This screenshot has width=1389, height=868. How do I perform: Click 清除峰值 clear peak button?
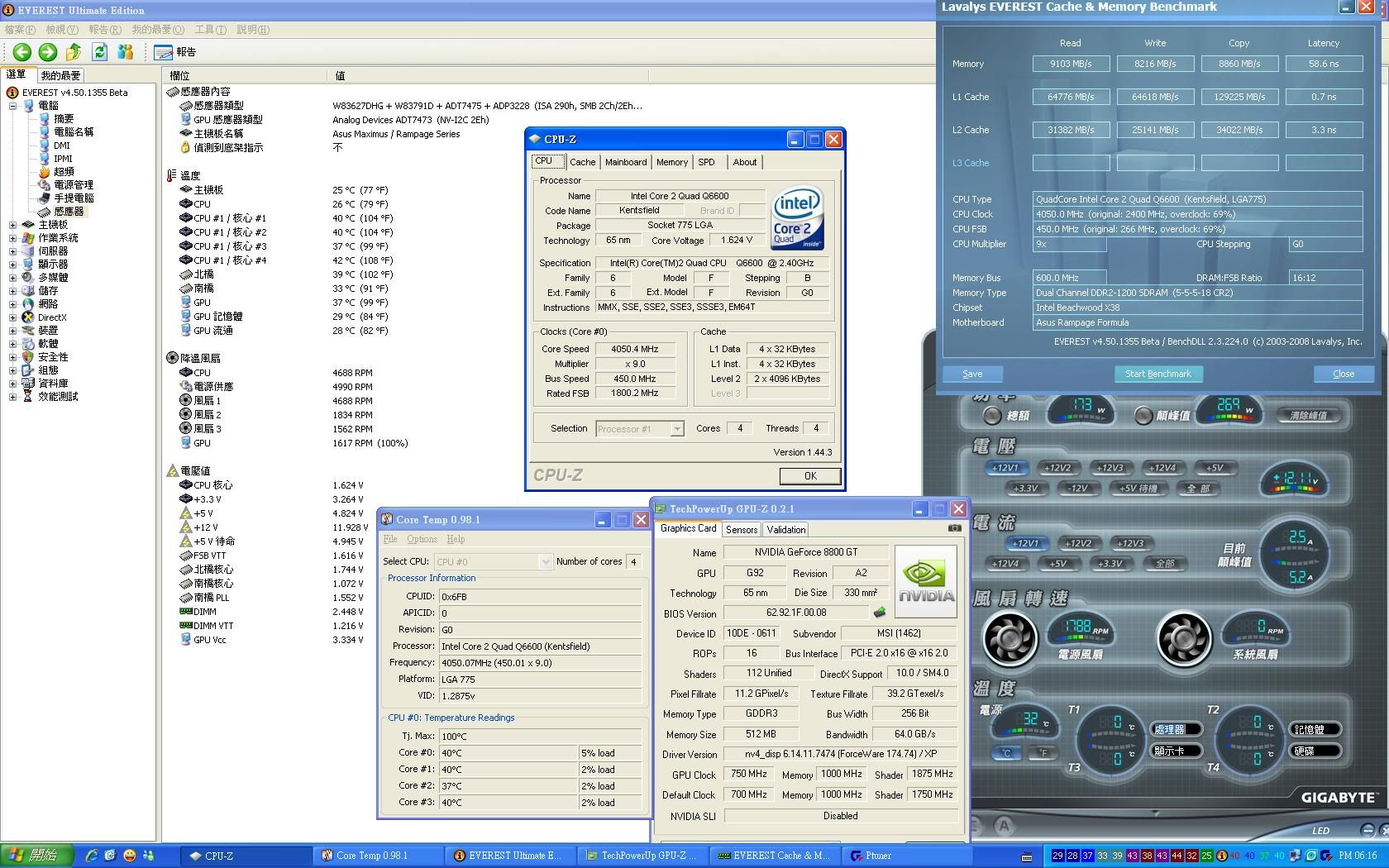1309,416
